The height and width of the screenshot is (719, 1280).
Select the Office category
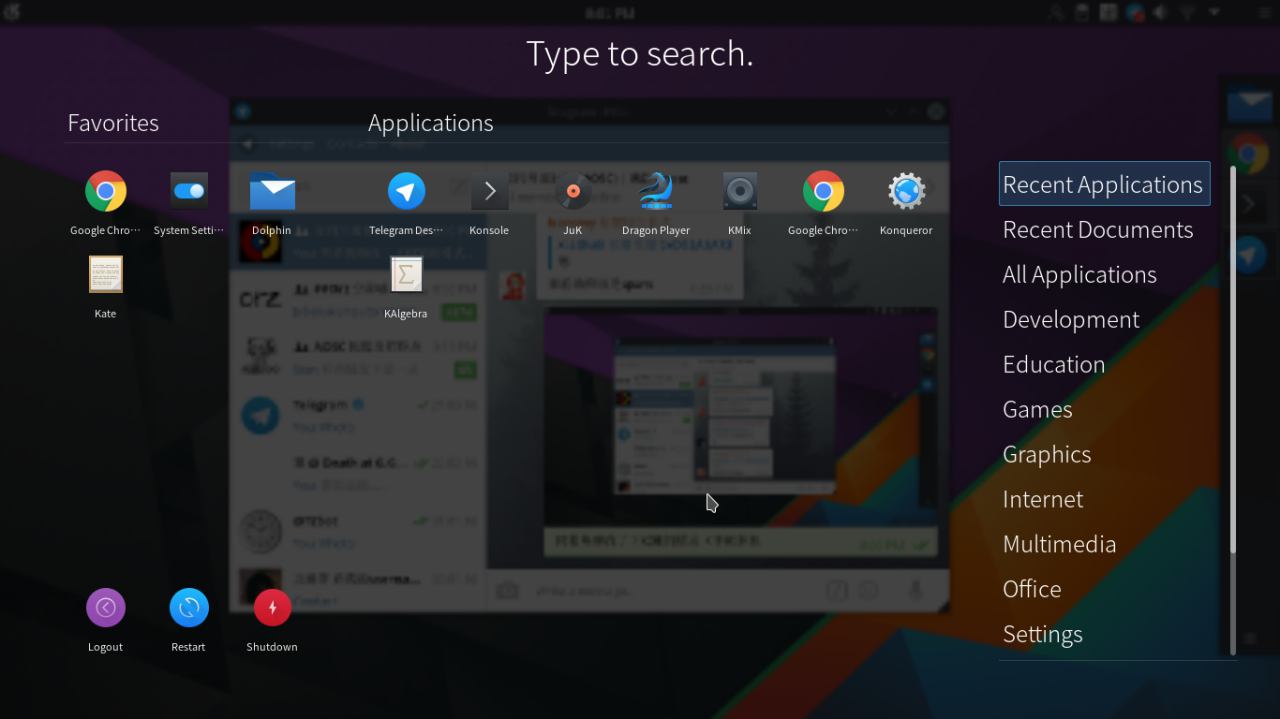tap(1032, 589)
